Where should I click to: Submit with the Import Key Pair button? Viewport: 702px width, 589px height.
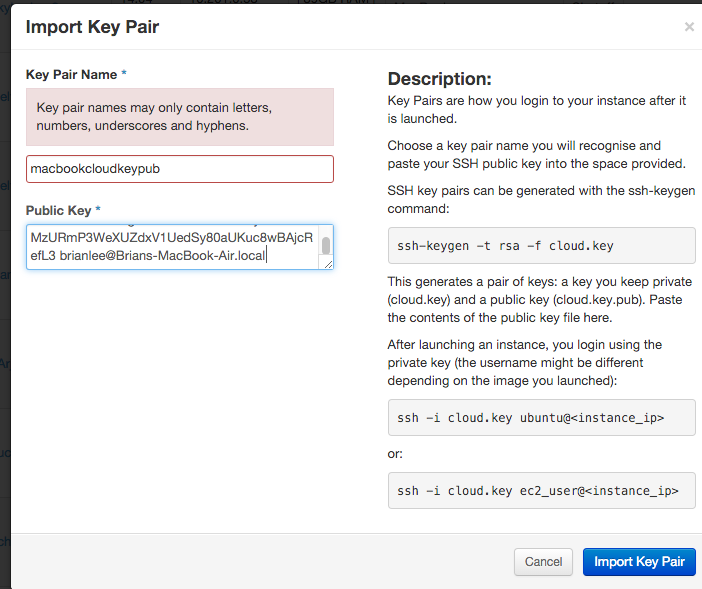point(638,561)
